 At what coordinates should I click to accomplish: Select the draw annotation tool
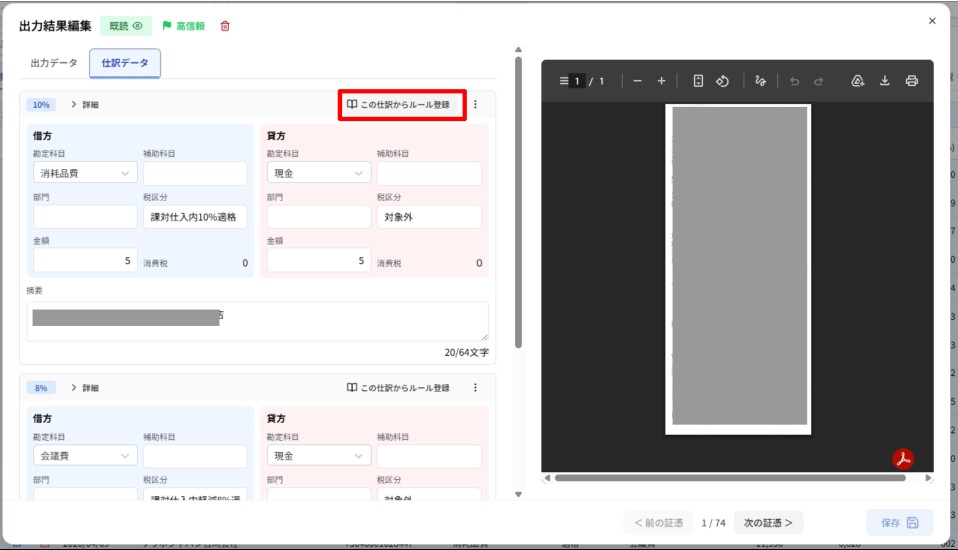760,81
